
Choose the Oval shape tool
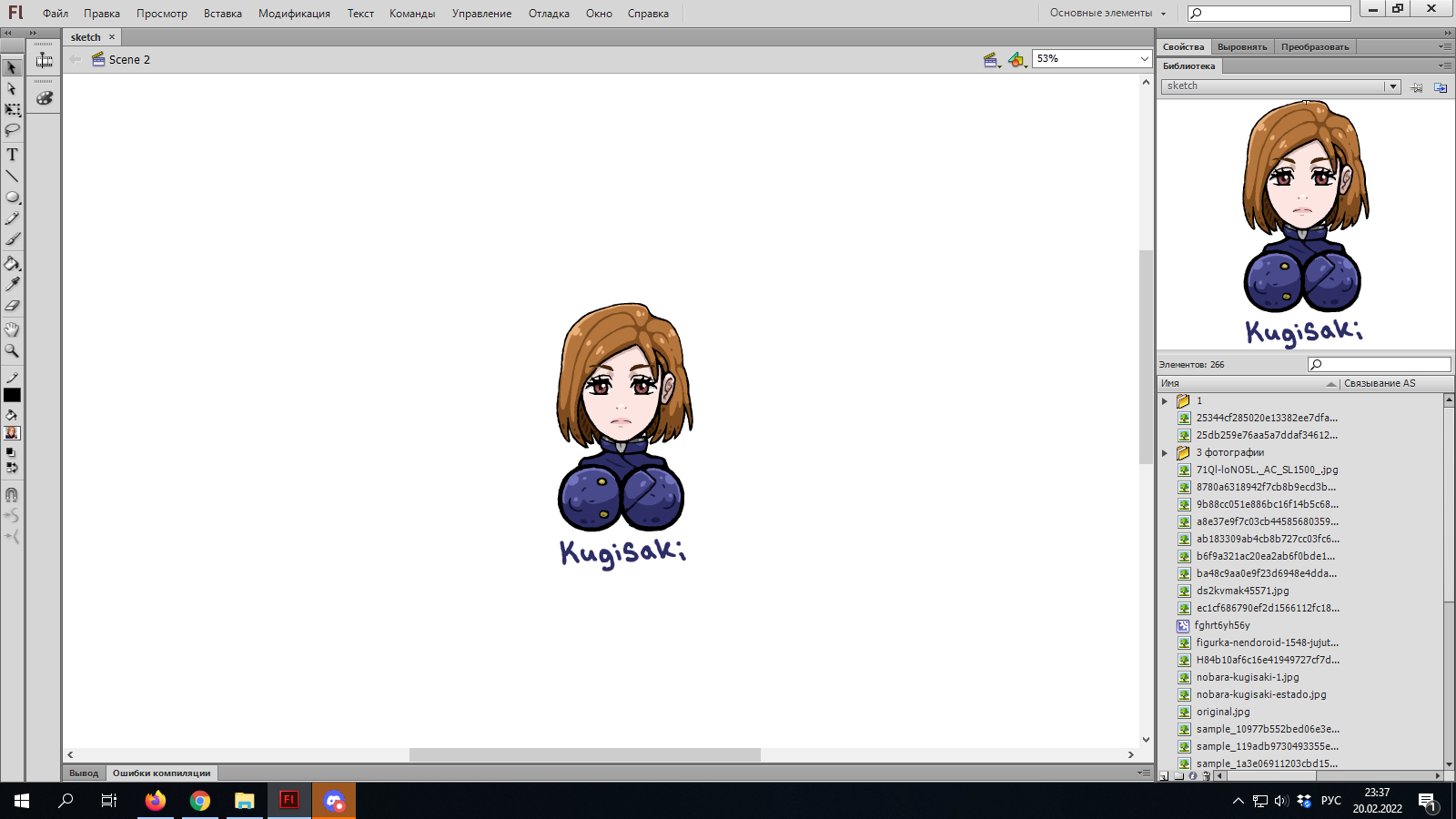[12, 197]
